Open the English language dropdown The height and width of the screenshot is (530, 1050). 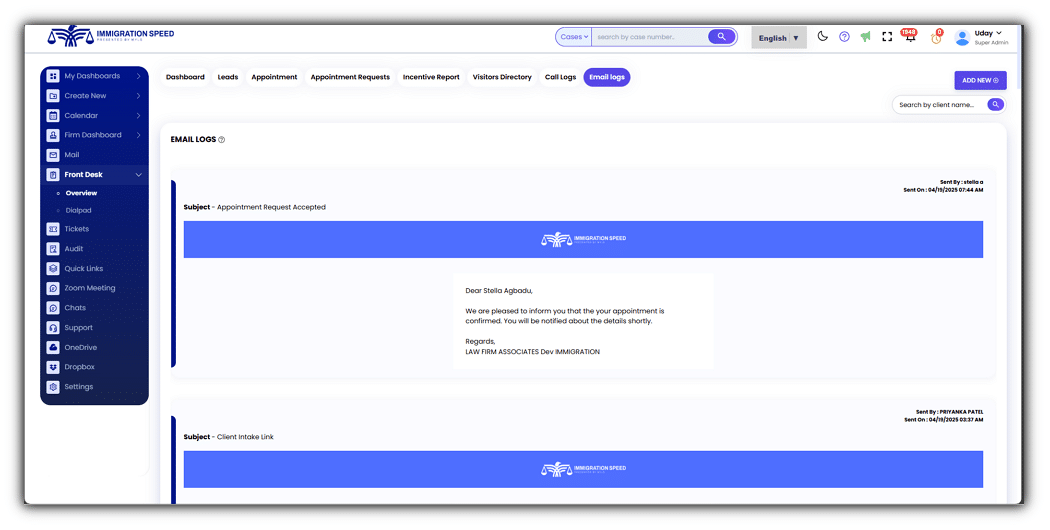pyautogui.click(x=778, y=38)
